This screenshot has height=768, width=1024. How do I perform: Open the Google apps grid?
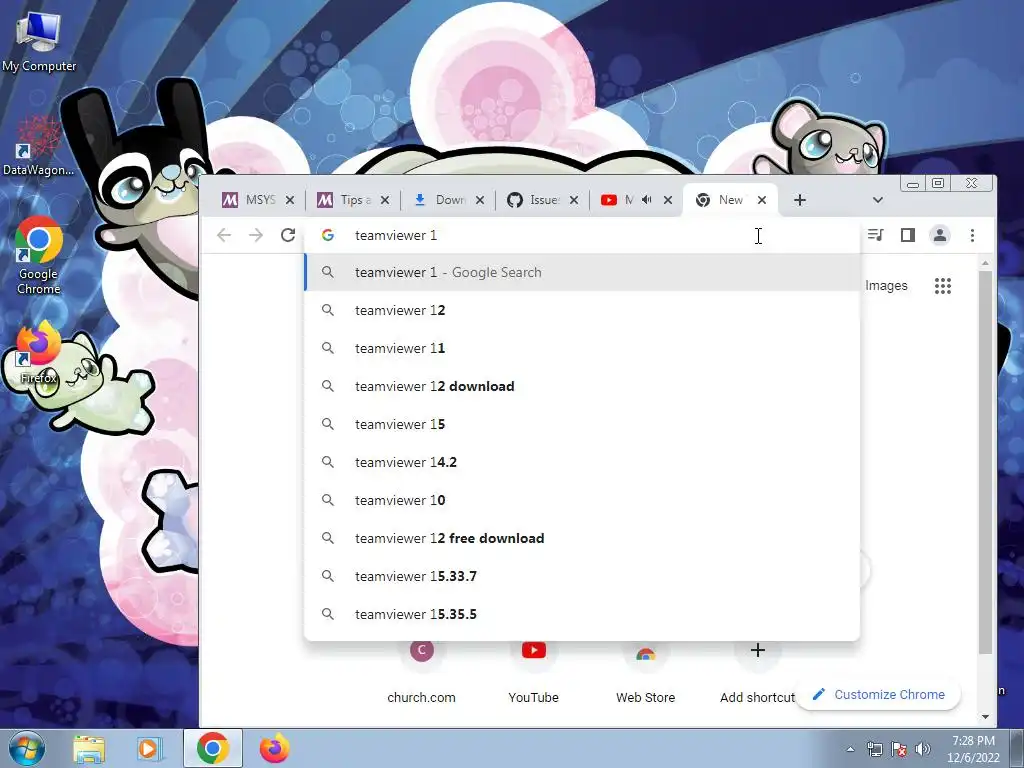942,285
